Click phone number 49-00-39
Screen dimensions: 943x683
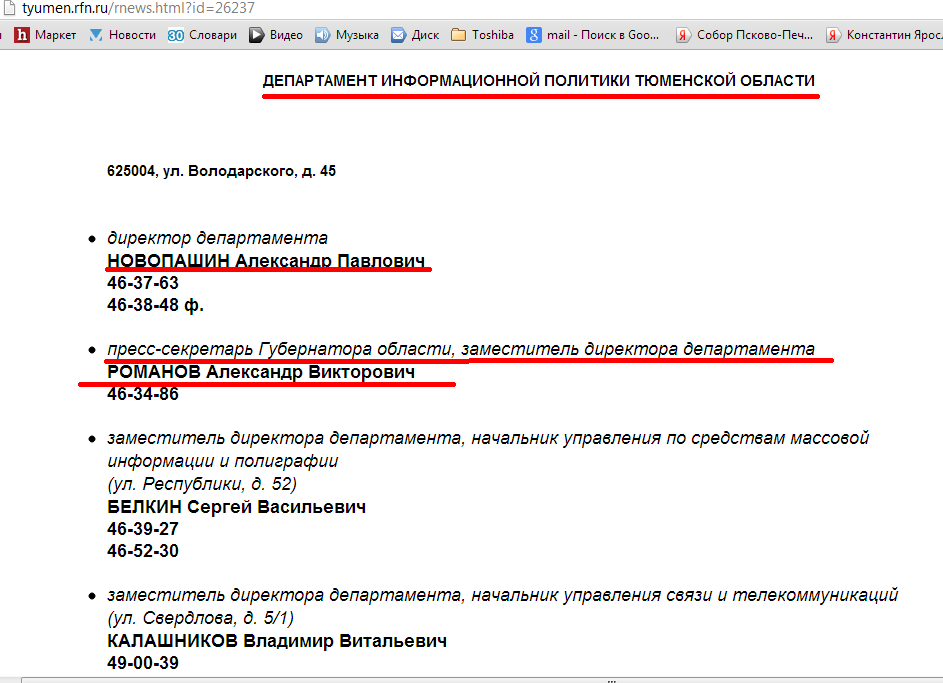(x=143, y=663)
